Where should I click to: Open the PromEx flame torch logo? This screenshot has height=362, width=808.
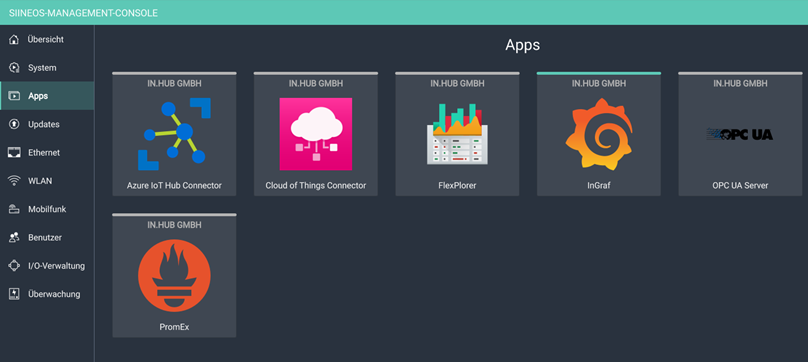pyautogui.click(x=174, y=276)
